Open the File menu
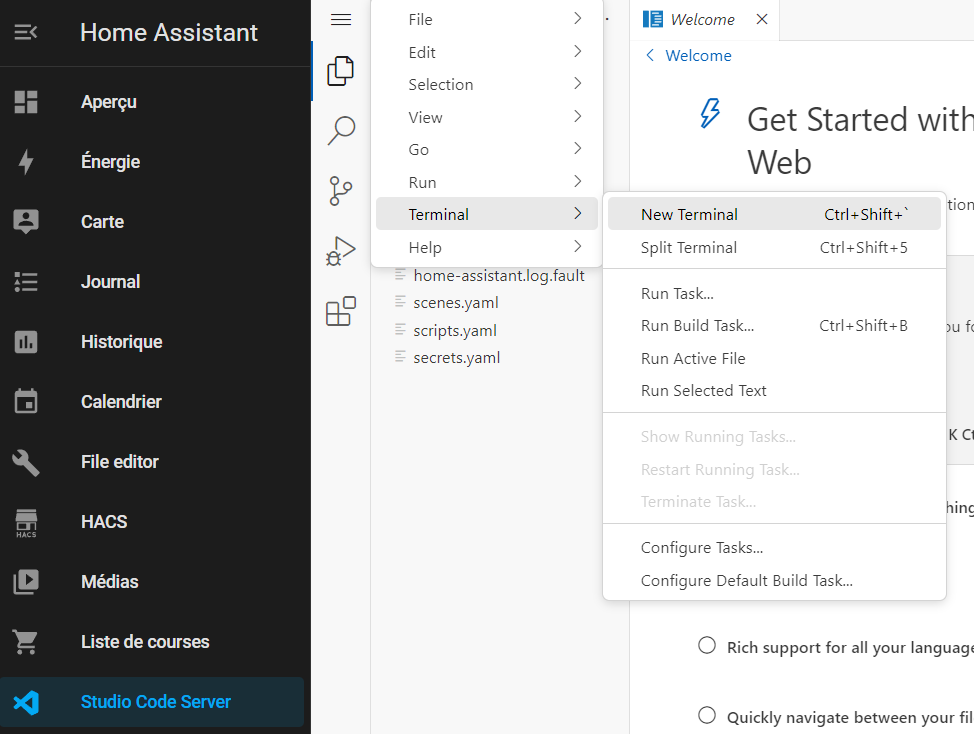Viewport: 974px width, 734px height. click(487, 19)
